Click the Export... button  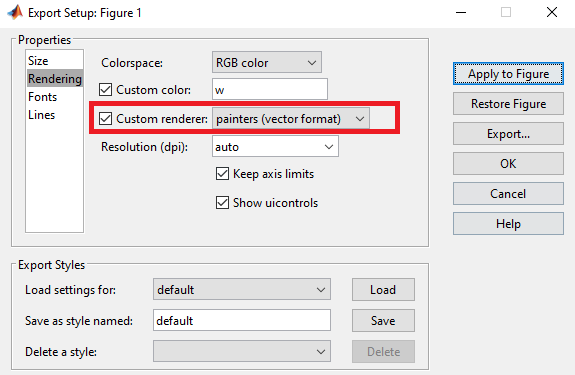coord(508,134)
